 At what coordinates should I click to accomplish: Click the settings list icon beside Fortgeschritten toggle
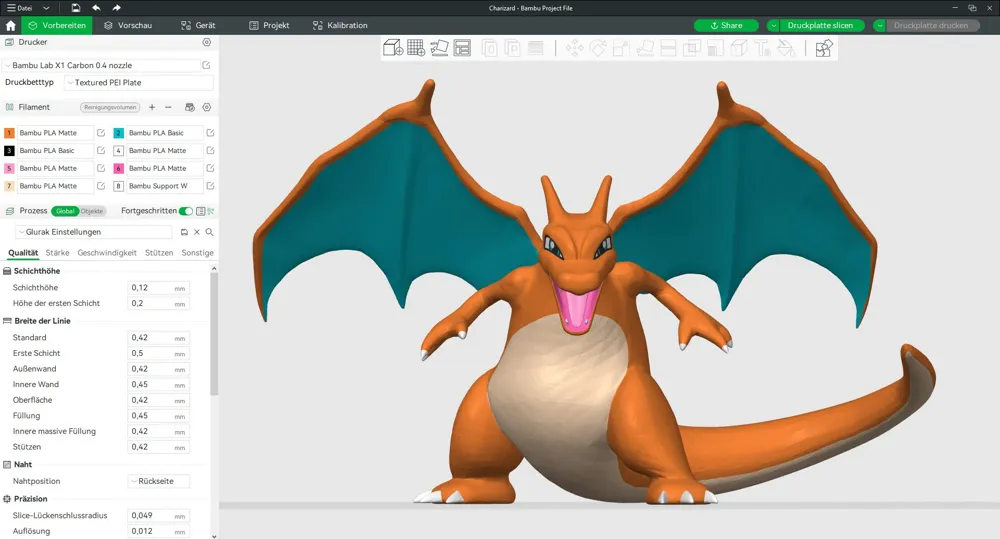coord(201,211)
